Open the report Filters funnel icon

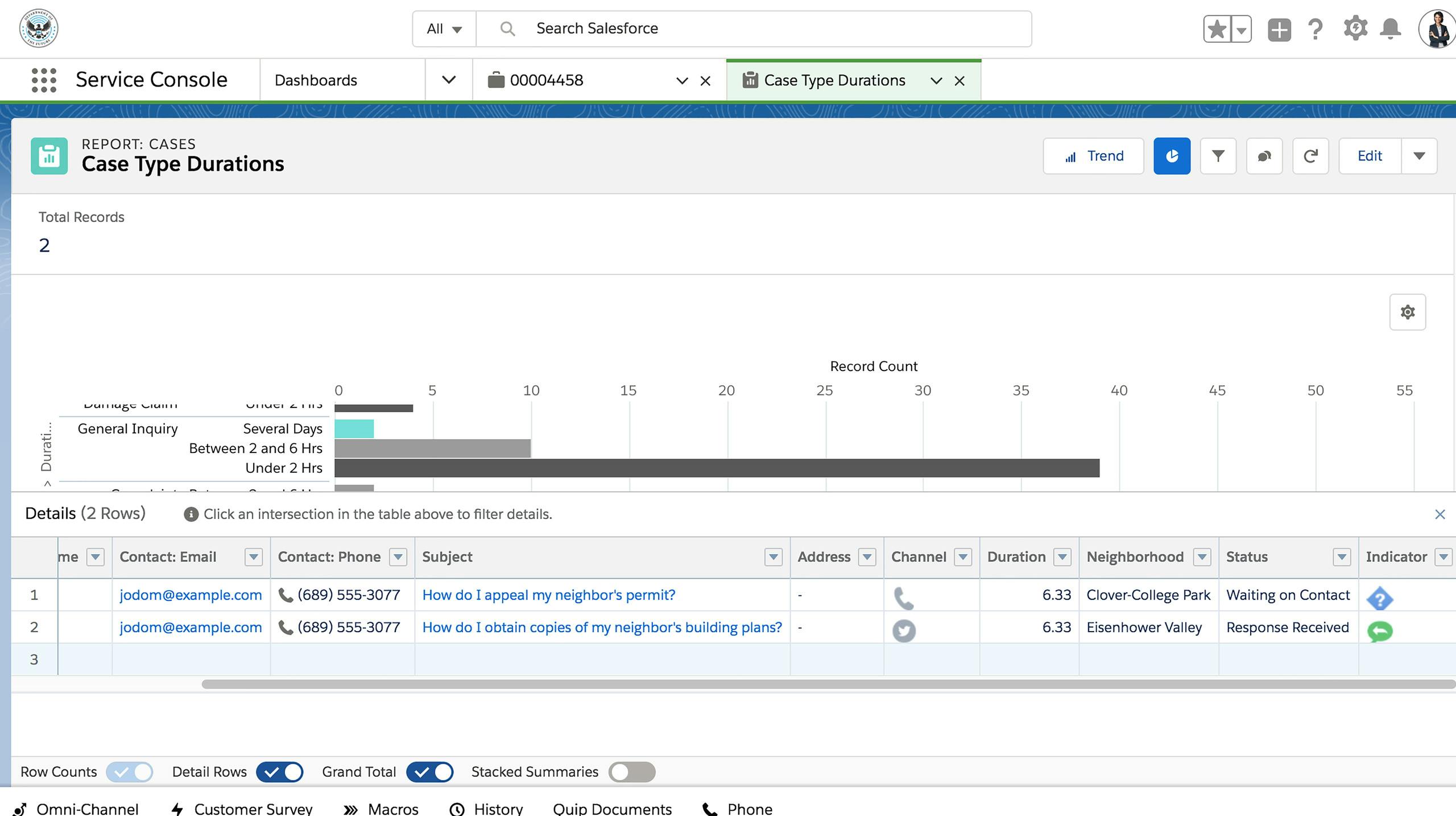click(x=1218, y=156)
